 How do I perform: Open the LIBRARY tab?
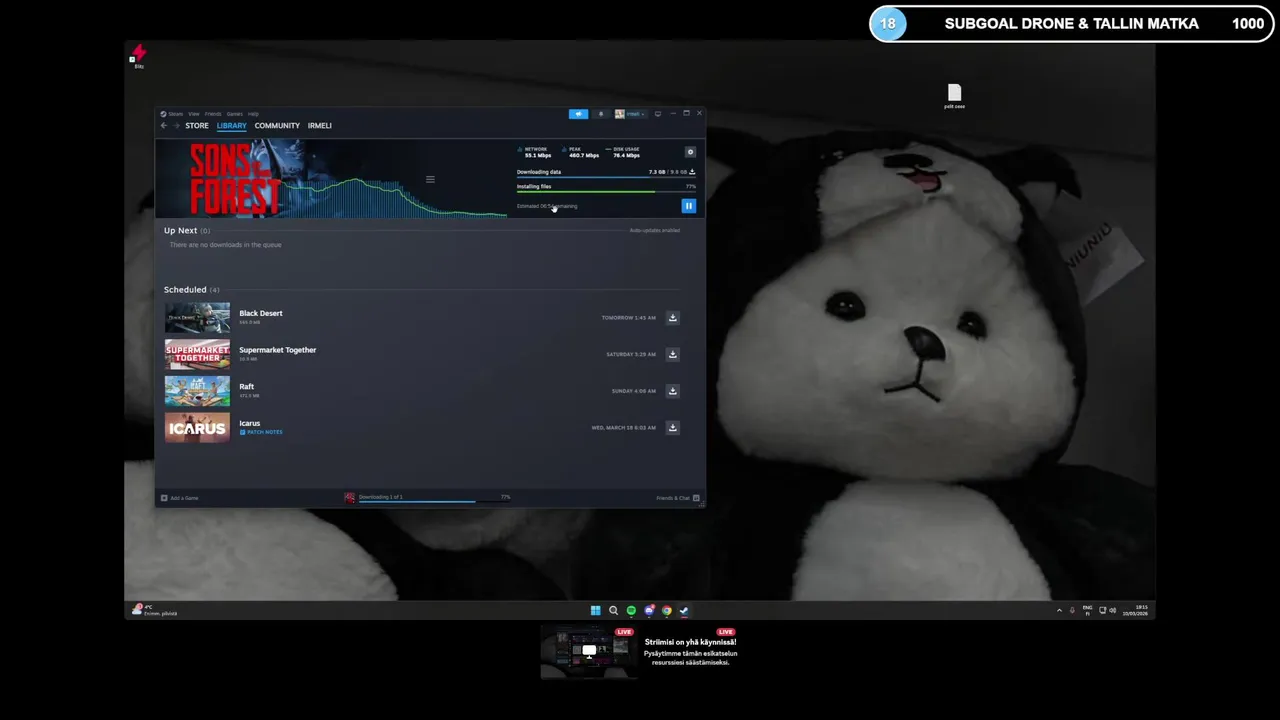[x=231, y=126]
